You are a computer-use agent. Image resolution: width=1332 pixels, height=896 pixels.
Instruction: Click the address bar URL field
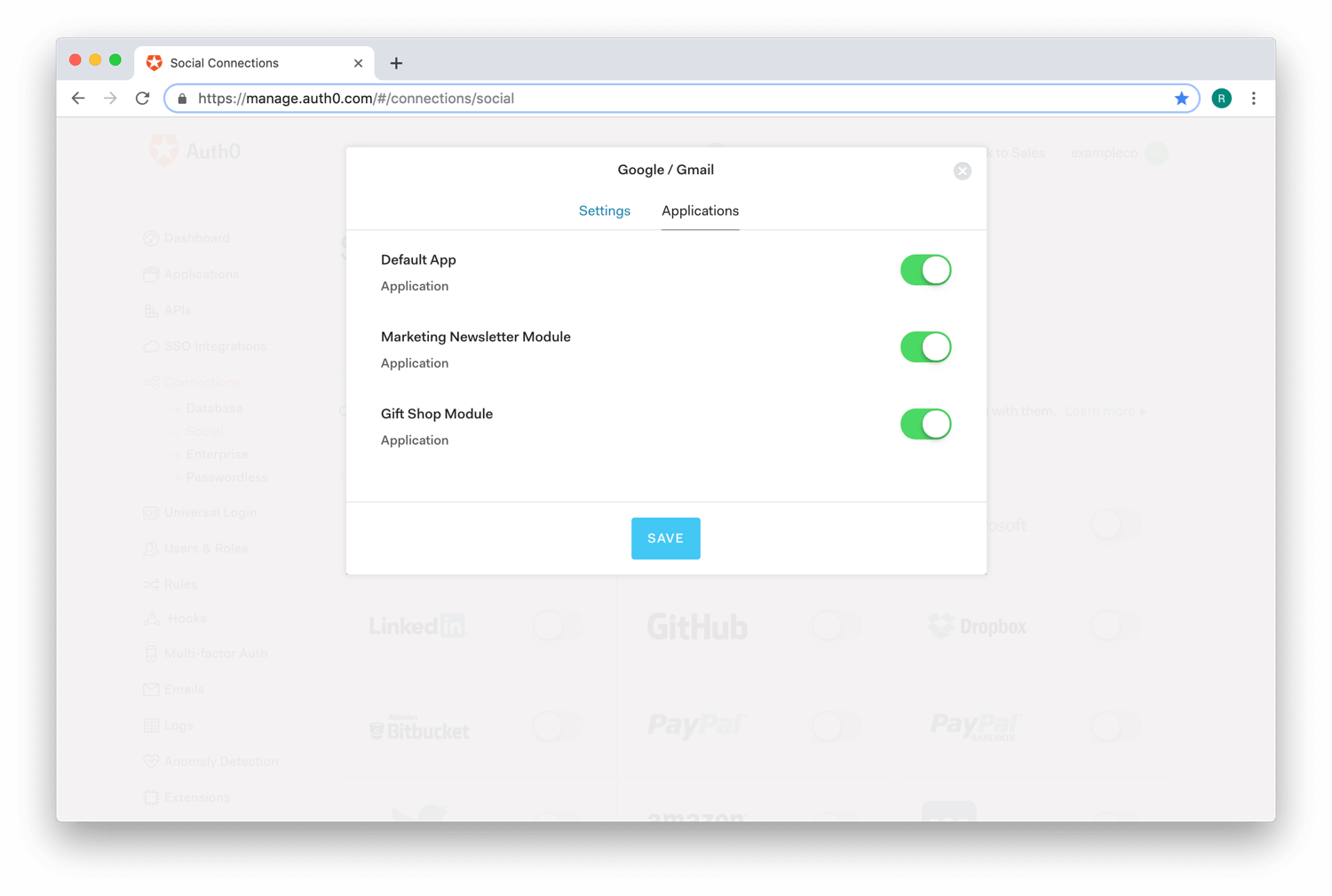(682, 99)
